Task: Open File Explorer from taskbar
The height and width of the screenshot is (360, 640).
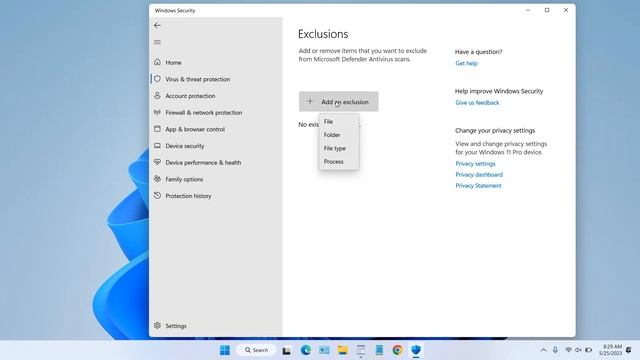Action: (x=343, y=350)
